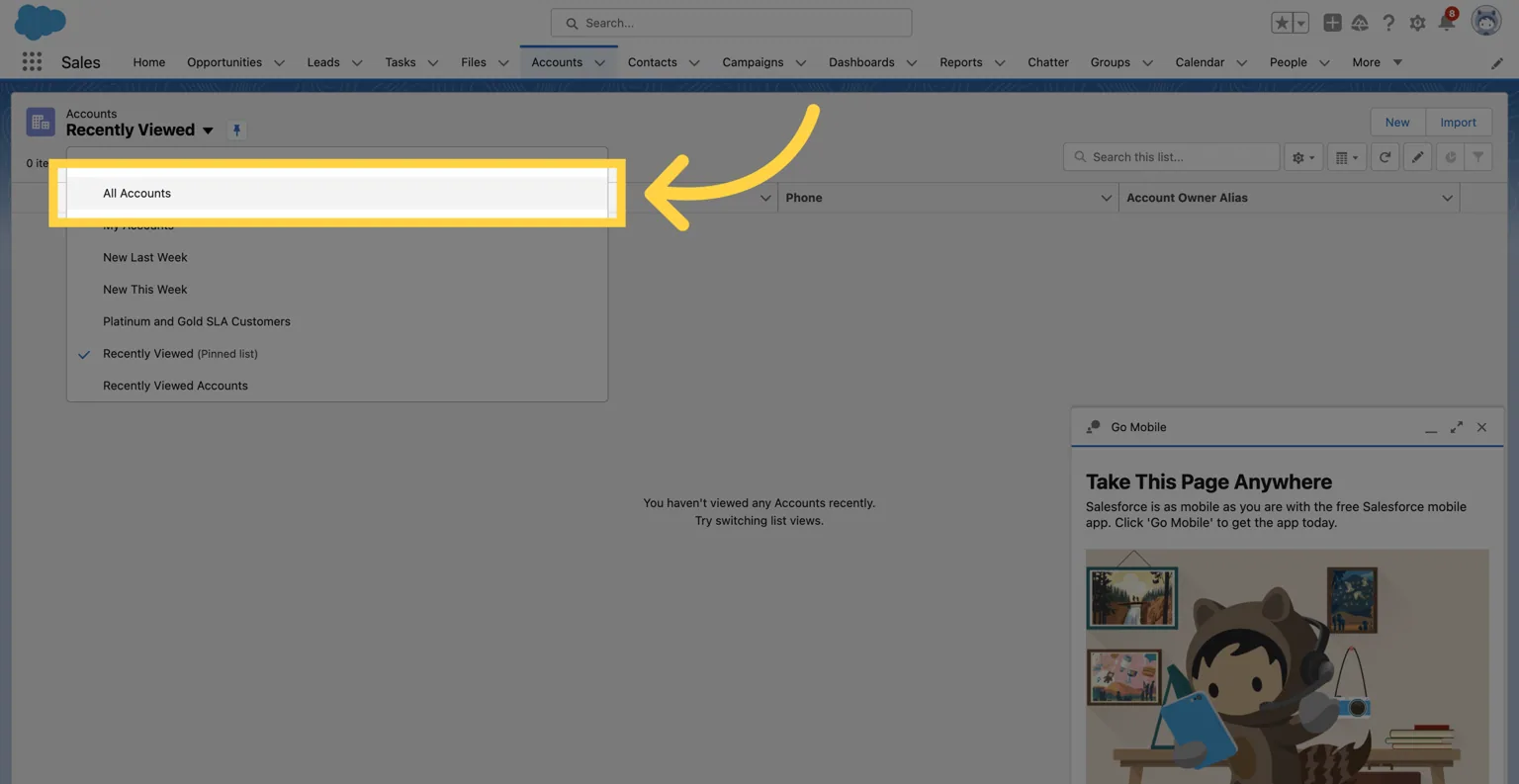The width and height of the screenshot is (1519, 784).
Task: Open Phone column header menu
Action: pos(1106,198)
